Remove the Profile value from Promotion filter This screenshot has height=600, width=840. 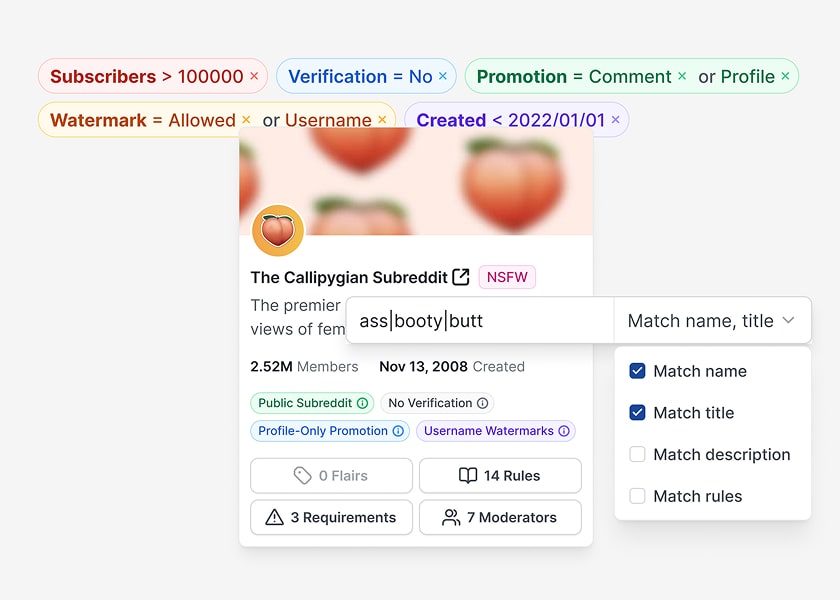pos(785,76)
